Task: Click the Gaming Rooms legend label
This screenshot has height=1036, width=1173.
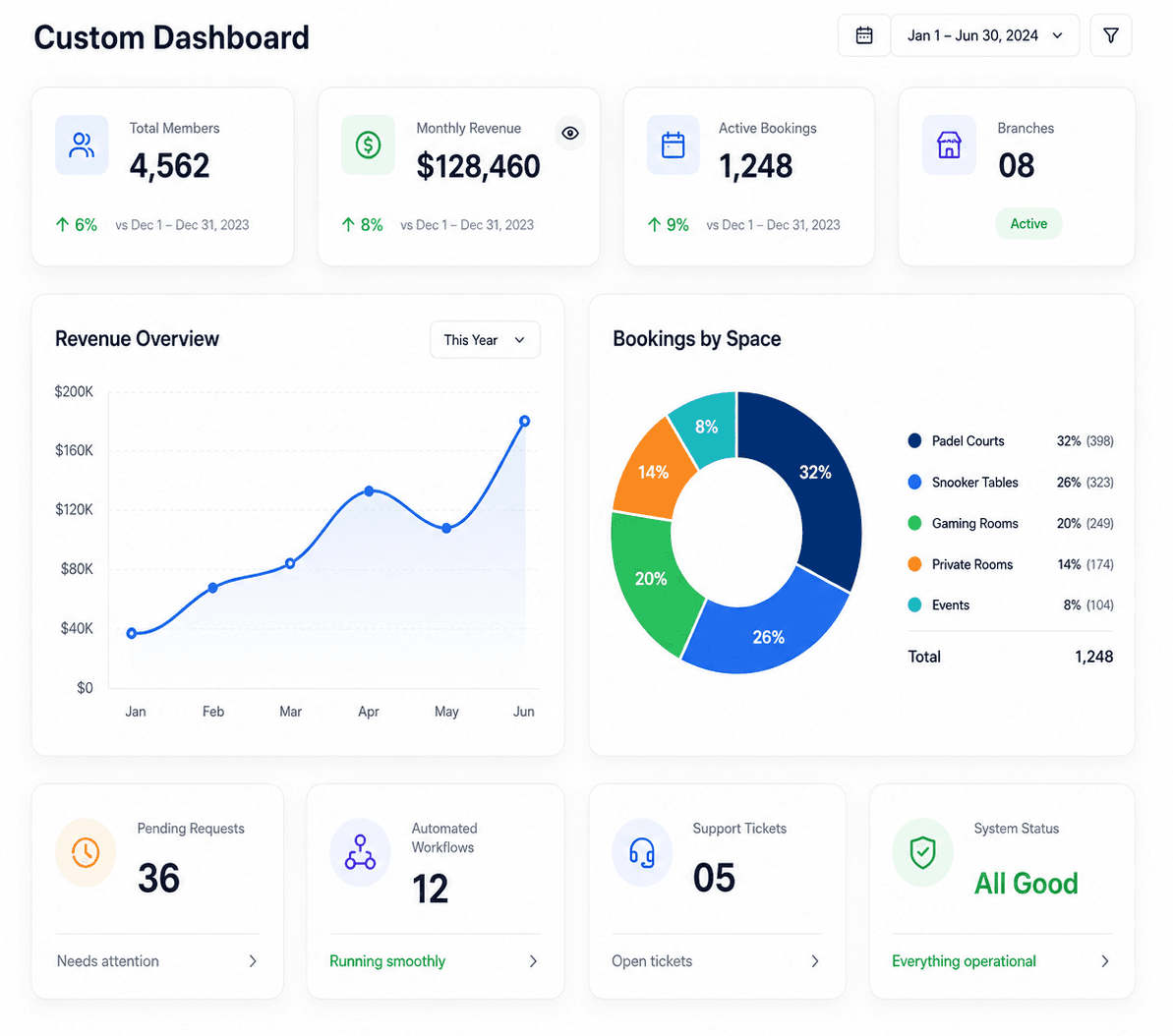Action: click(974, 523)
